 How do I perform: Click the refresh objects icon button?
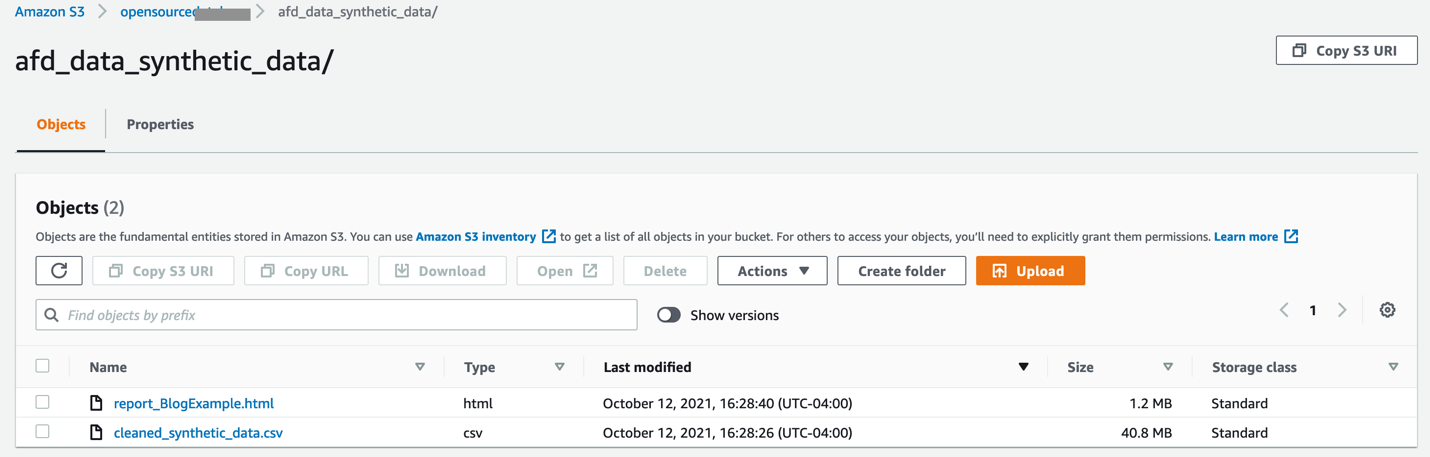click(x=59, y=271)
